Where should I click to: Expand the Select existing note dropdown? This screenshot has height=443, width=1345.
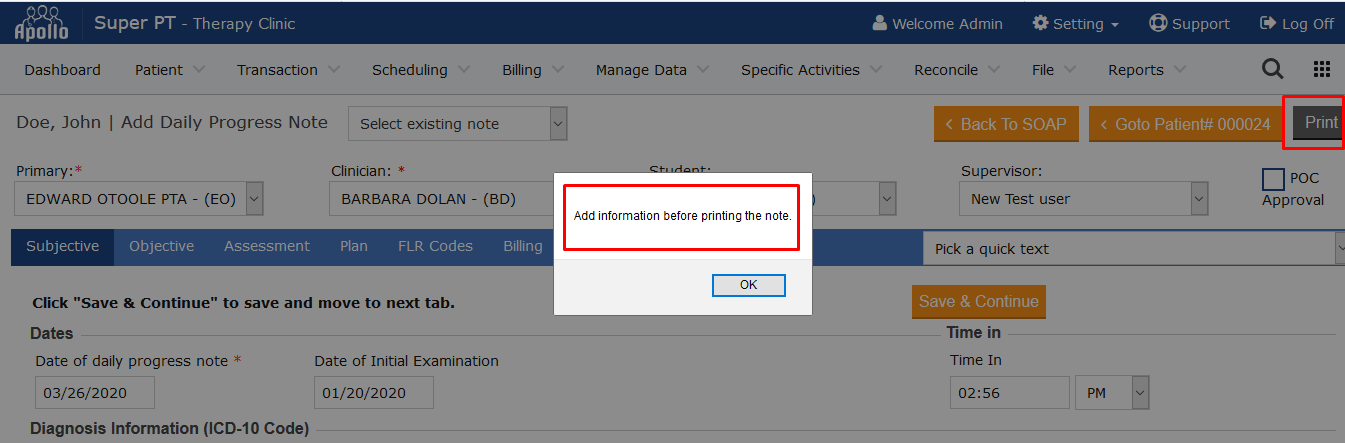pyautogui.click(x=458, y=124)
